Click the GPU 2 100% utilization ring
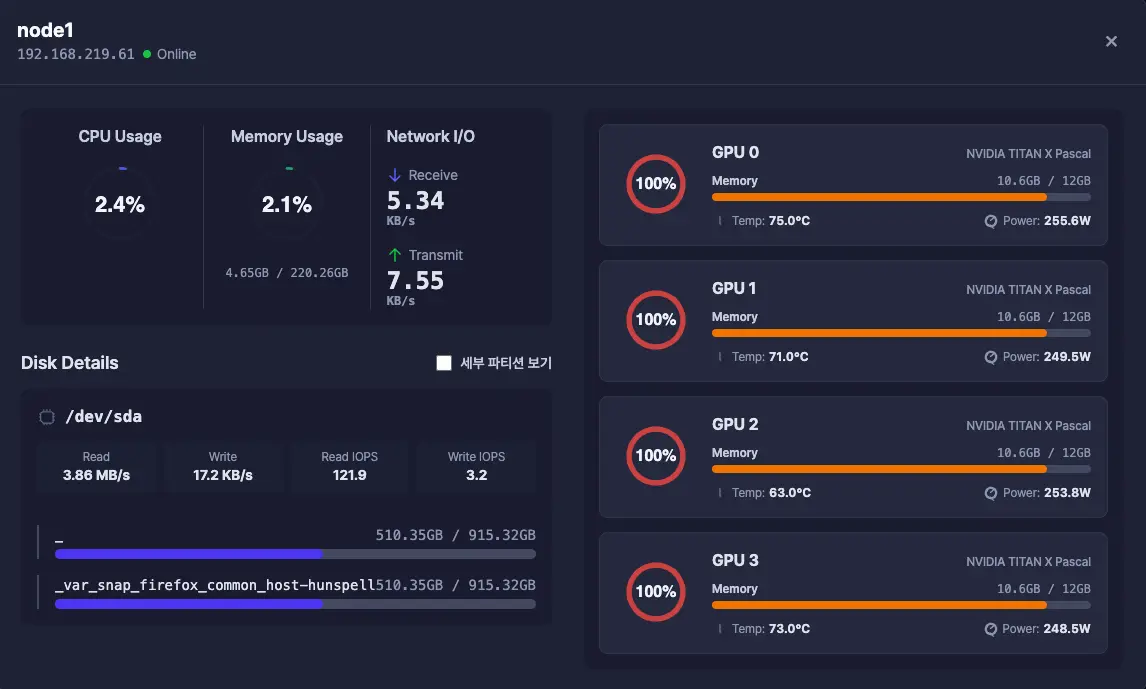 point(655,455)
